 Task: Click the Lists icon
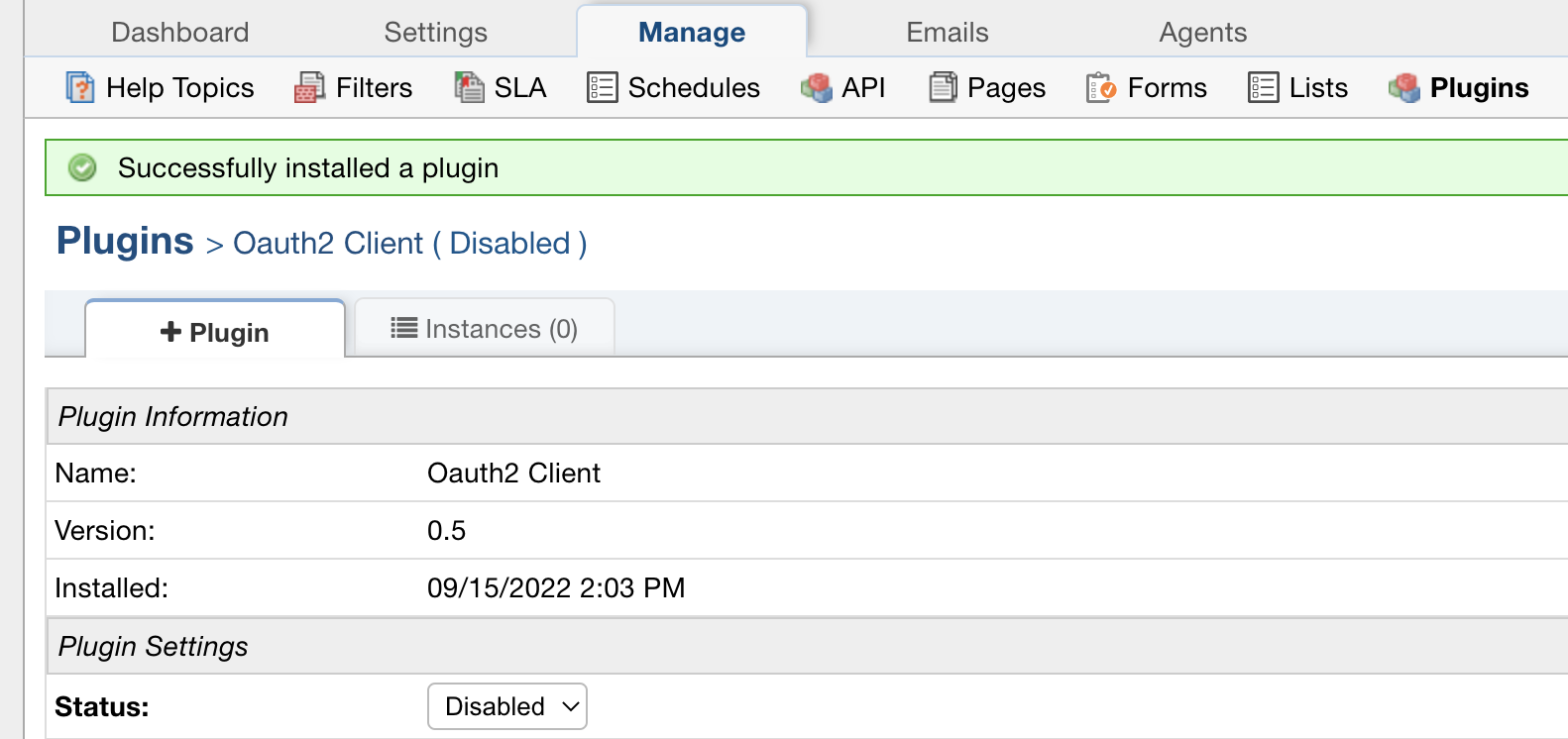tap(1263, 88)
